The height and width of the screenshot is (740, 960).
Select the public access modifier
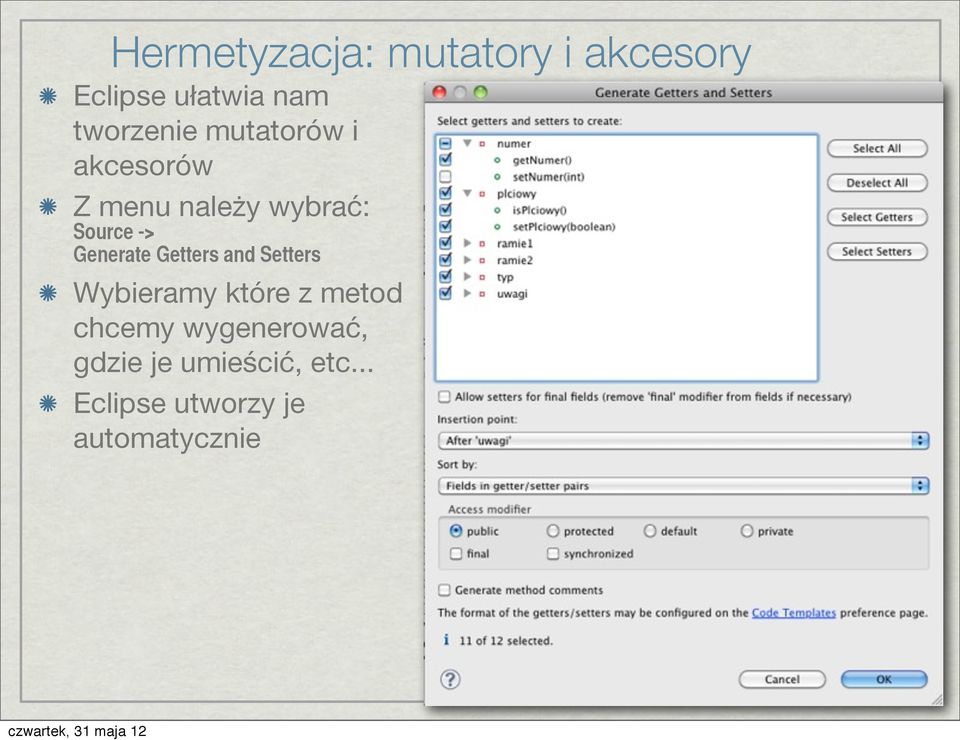[456, 531]
